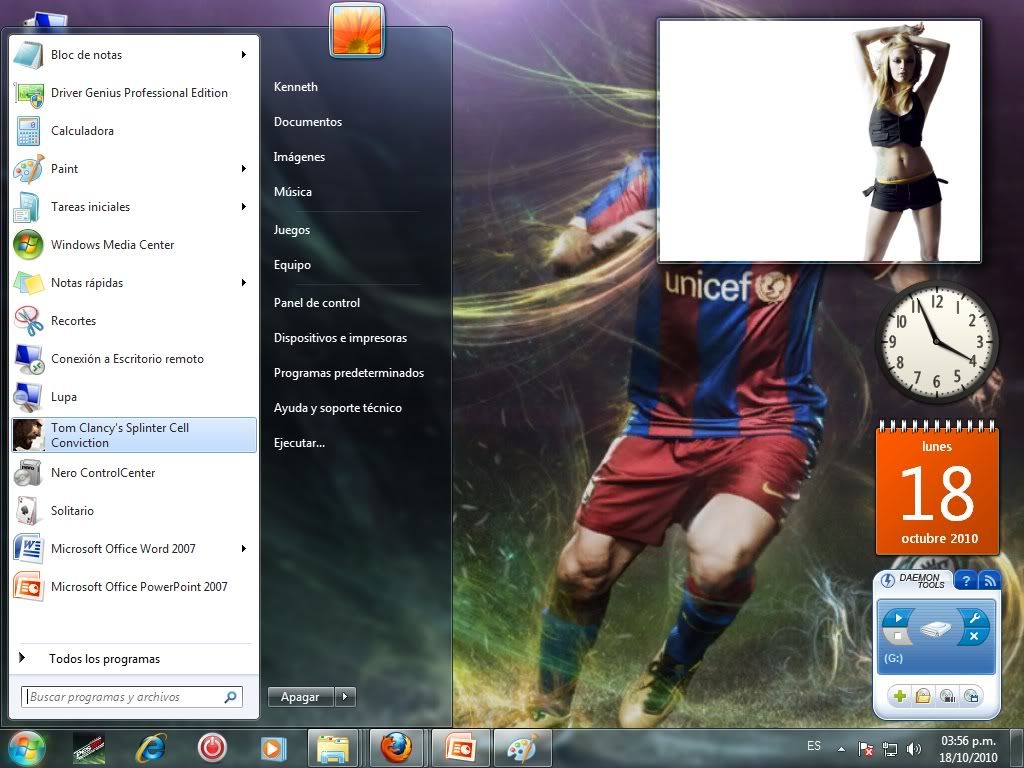Open Windows Explorer folder on taskbar

[x=333, y=748]
